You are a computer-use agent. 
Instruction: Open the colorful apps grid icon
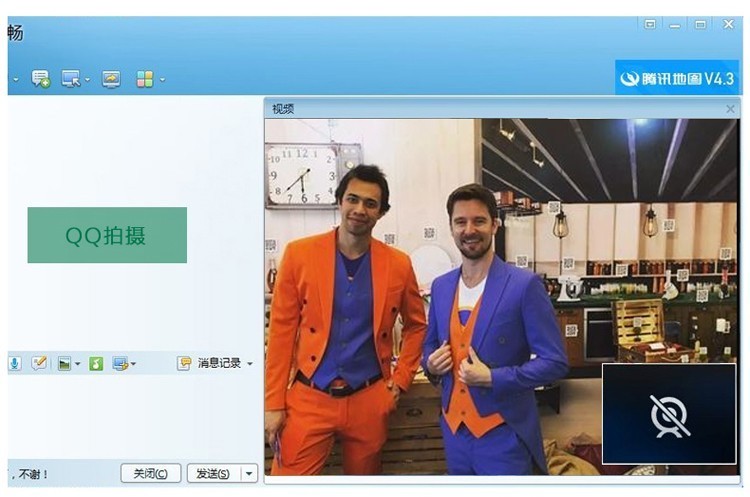point(144,79)
